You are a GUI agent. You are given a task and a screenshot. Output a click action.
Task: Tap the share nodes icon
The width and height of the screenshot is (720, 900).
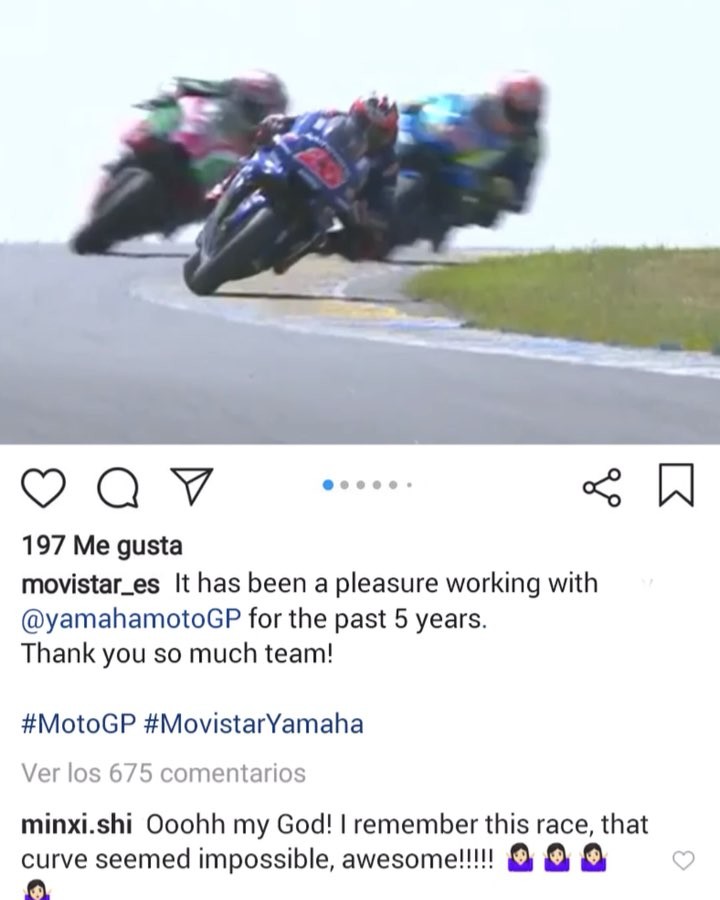[602, 487]
